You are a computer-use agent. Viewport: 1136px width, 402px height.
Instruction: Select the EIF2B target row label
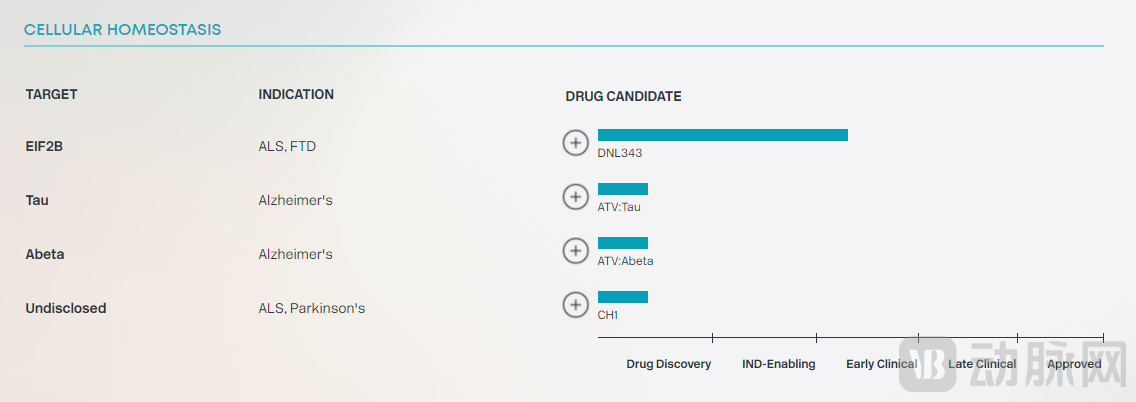tap(45, 146)
